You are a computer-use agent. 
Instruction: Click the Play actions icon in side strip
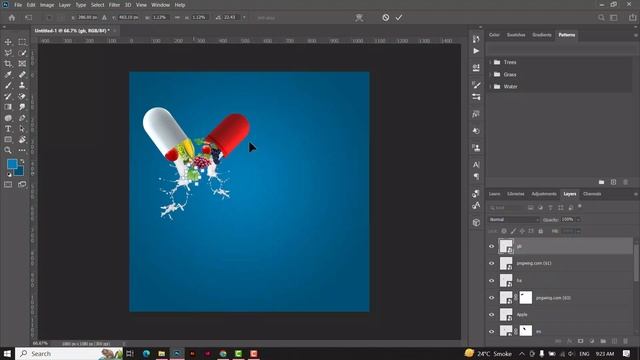pyautogui.click(x=476, y=51)
